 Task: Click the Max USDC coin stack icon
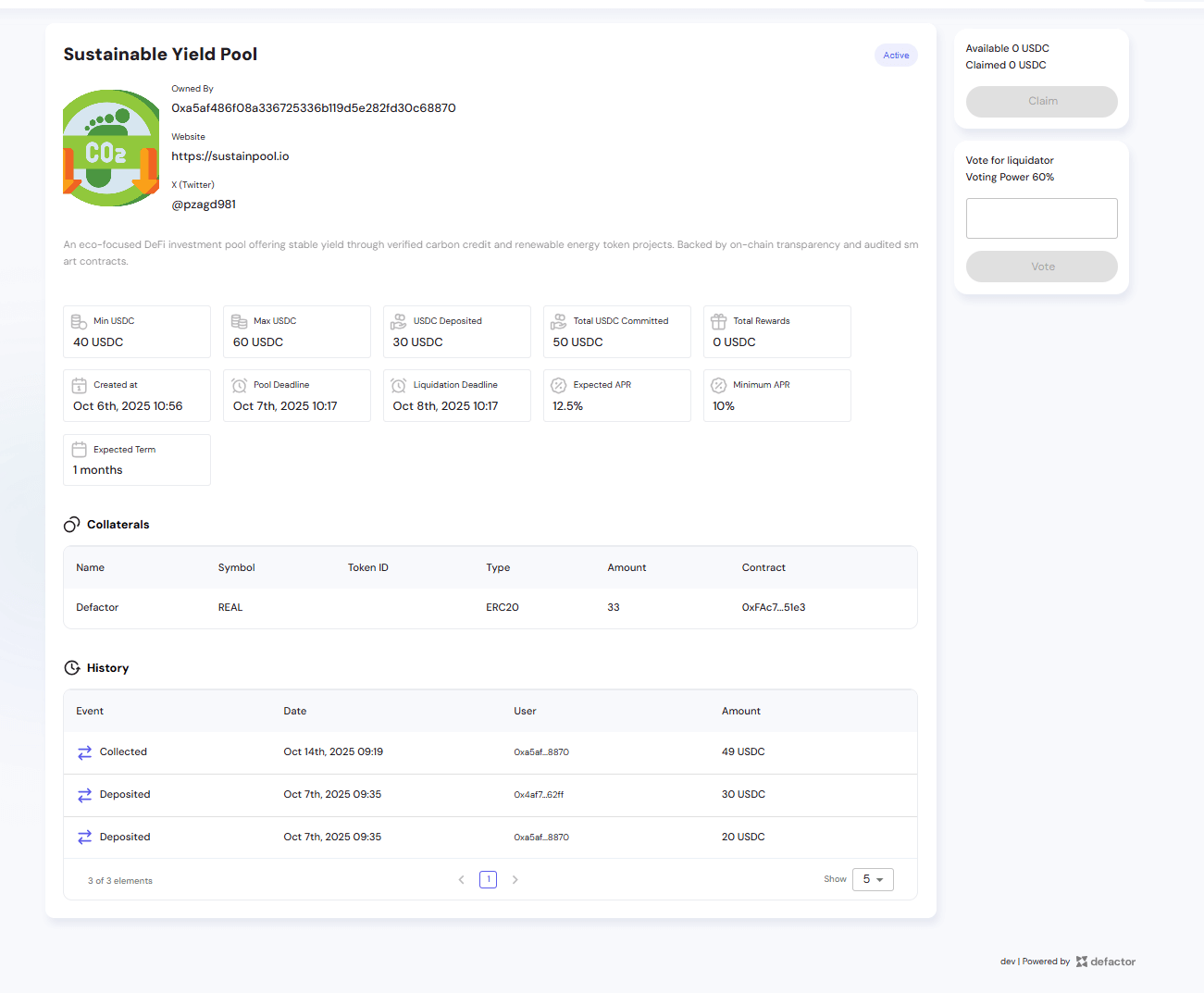[x=239, y=322]
